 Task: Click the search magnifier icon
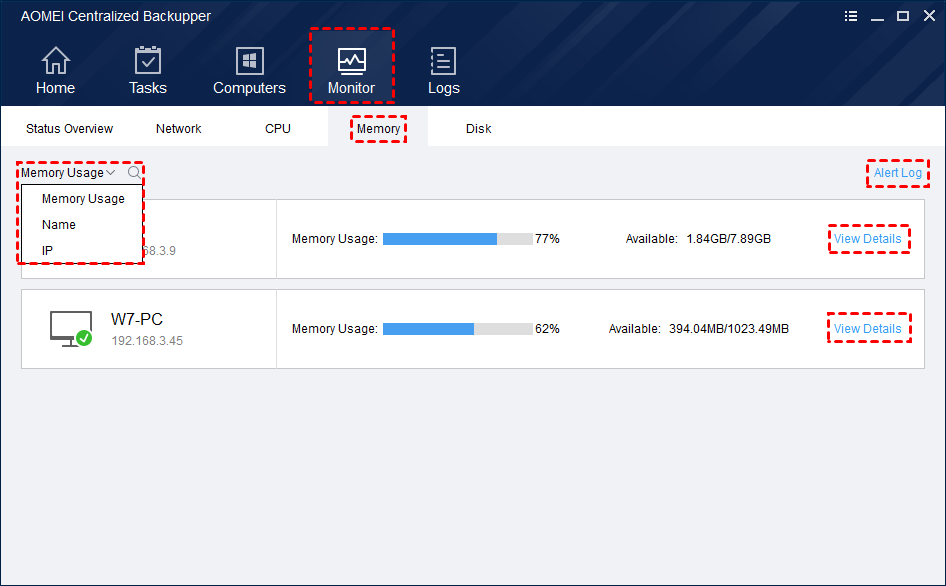pyautogui.click(x=134, y=173)
